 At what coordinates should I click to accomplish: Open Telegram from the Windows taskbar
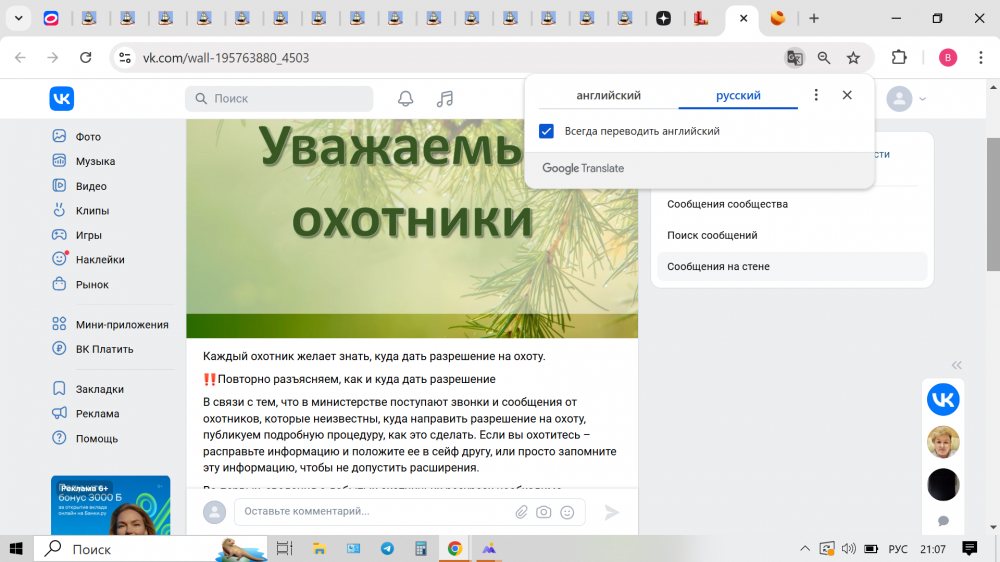tap(387, 549)
